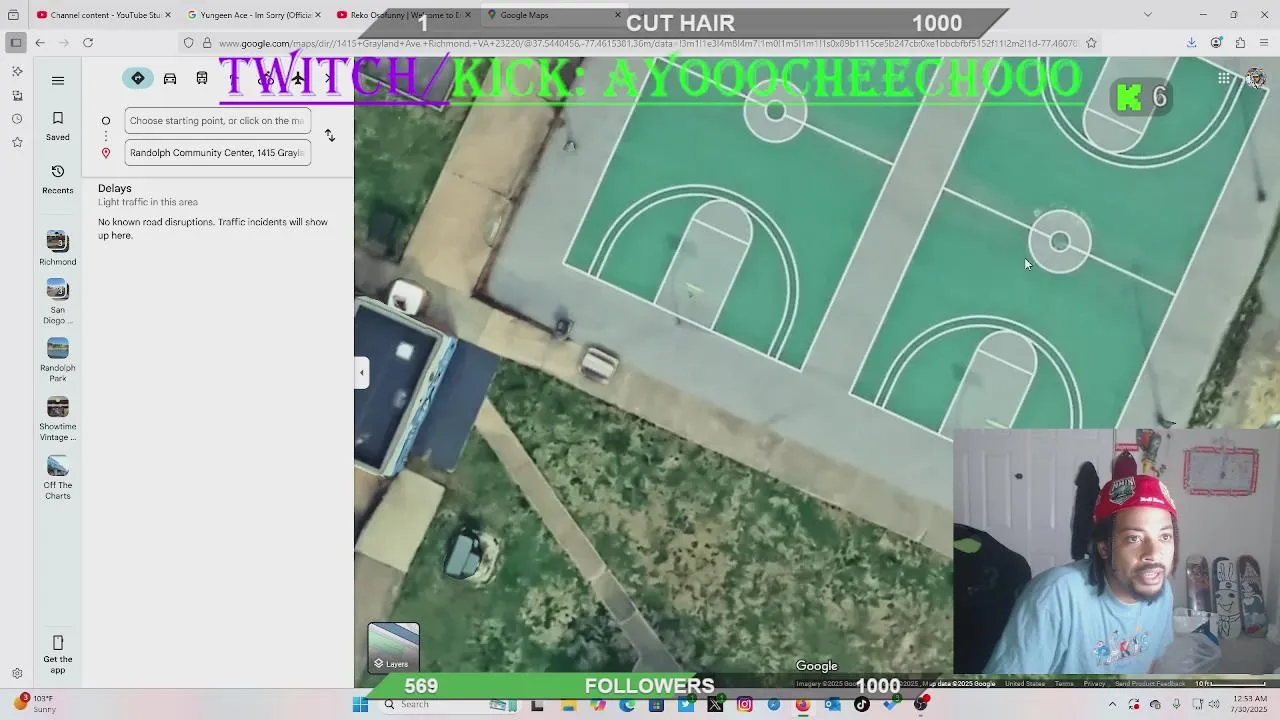The height and width of the screenshot is (720, 1280).
Task: Reverse starting point and destination
Action: point(330,135)
